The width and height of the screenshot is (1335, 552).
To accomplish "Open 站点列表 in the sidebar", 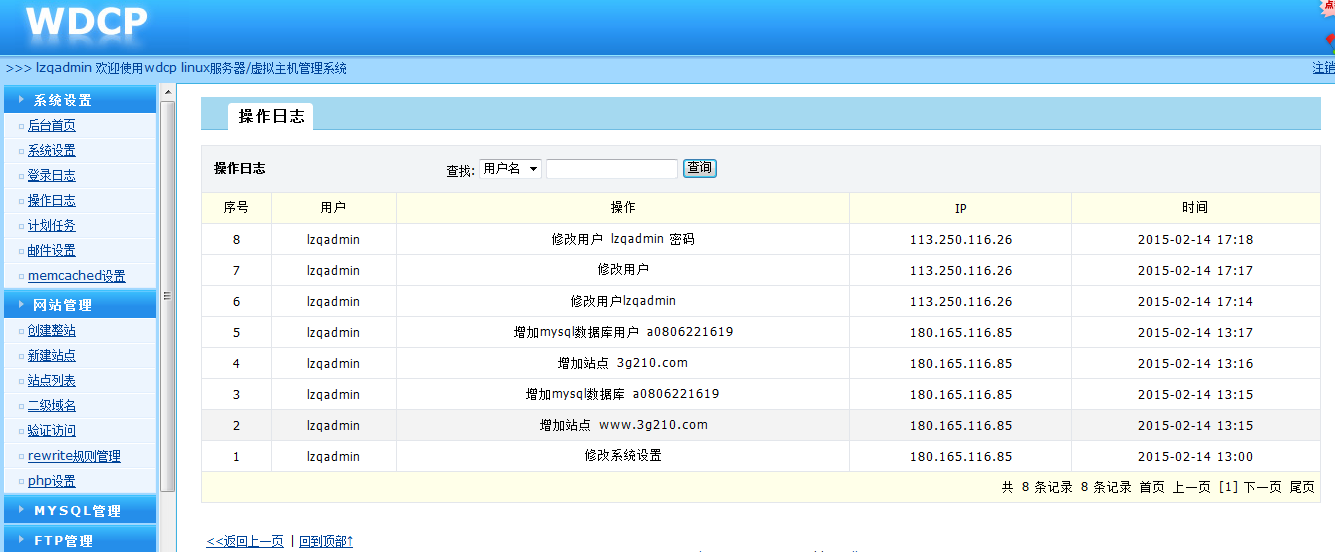I will pyautogui.click(x=51, y=381).
